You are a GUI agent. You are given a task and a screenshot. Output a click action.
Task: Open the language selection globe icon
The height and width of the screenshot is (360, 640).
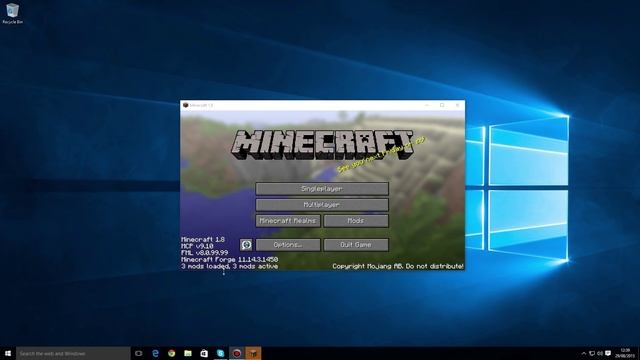246,245
